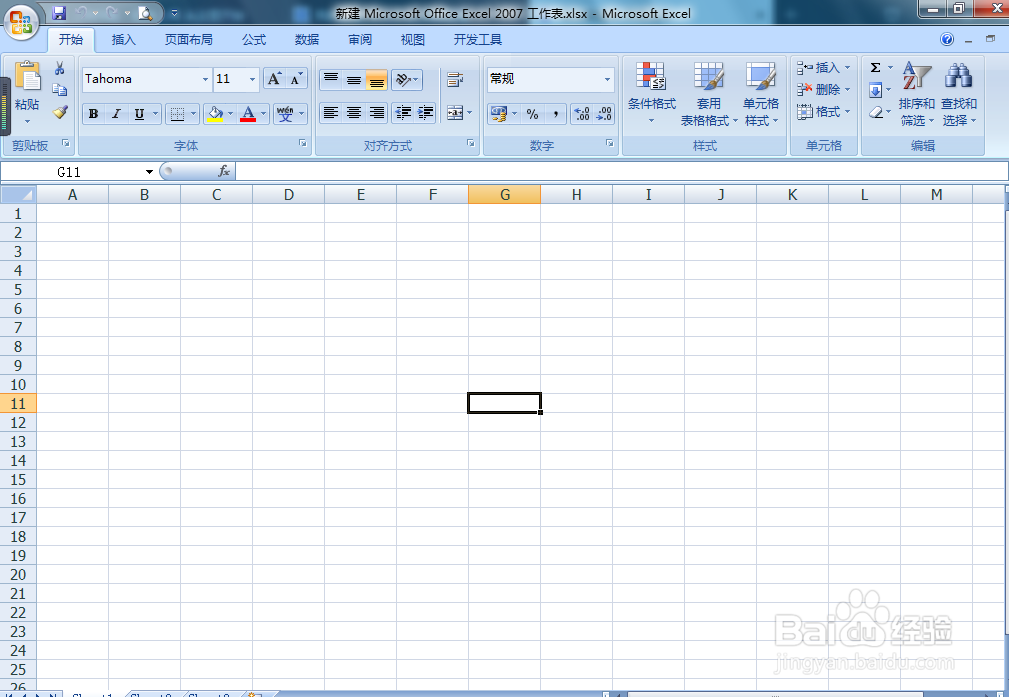
Task: Decrease font size with small A button
Action: point(296,79)
